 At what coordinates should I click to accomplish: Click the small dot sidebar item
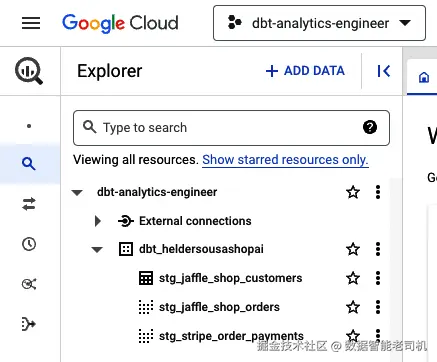tap(29, 126)
